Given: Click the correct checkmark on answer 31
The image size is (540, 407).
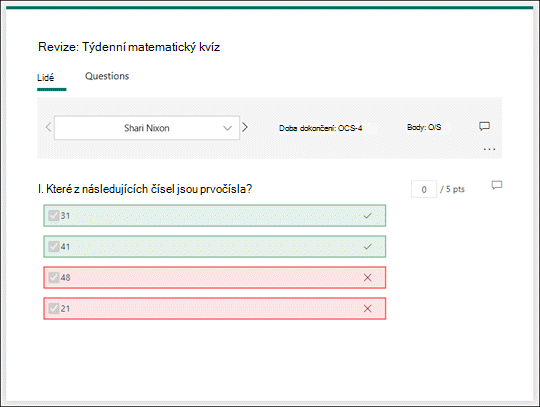Looking at the screenshot, I should pos(367,216).
